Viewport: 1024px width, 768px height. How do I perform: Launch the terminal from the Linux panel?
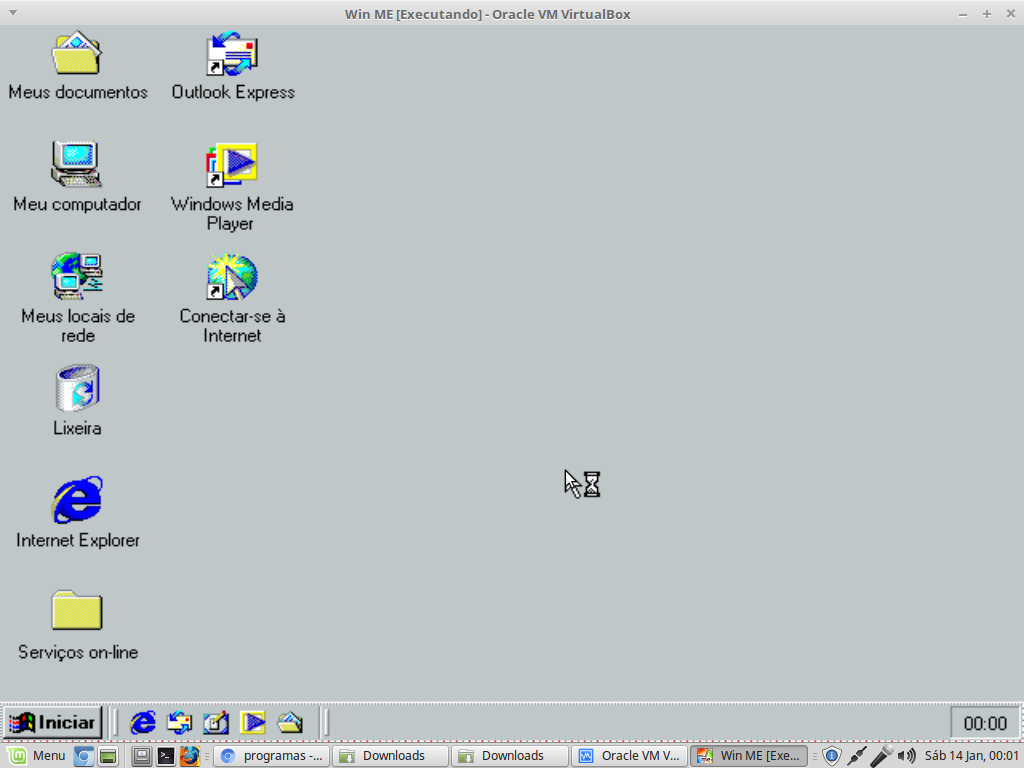[x=166, y=756]
